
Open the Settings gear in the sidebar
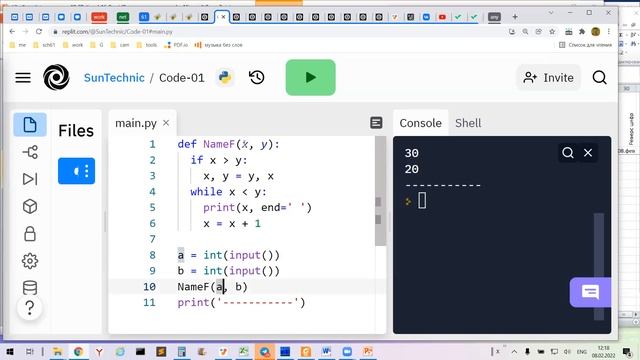[30, 261]
